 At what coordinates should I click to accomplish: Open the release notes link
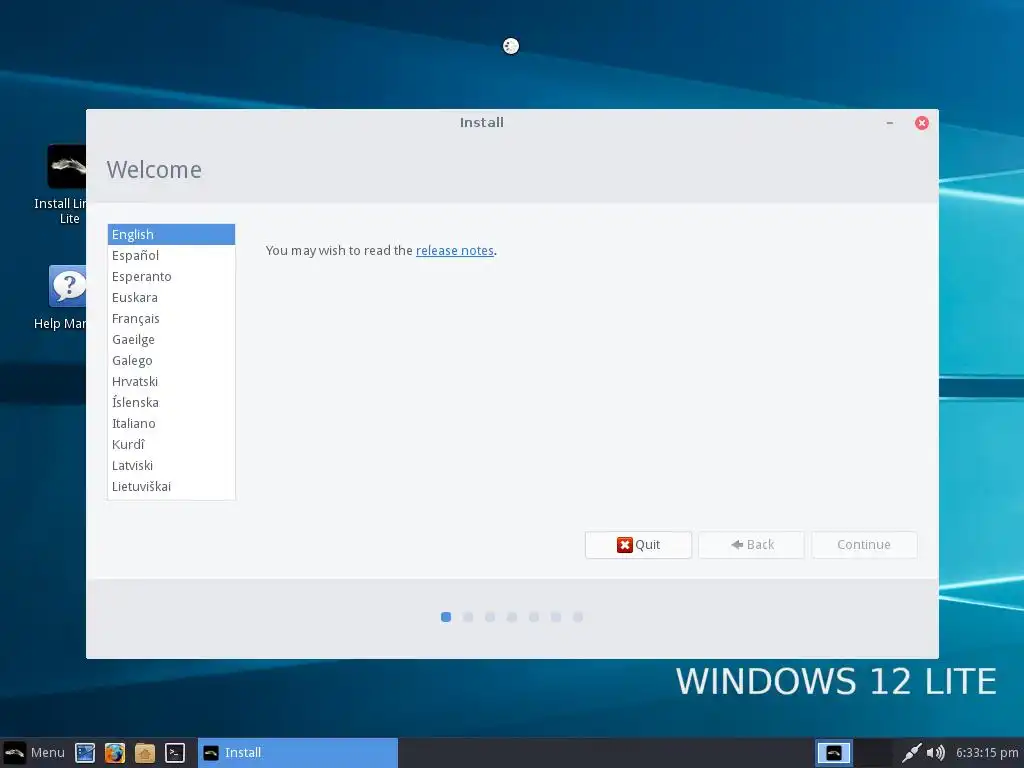pyautogui.click(x=455, y=251)
